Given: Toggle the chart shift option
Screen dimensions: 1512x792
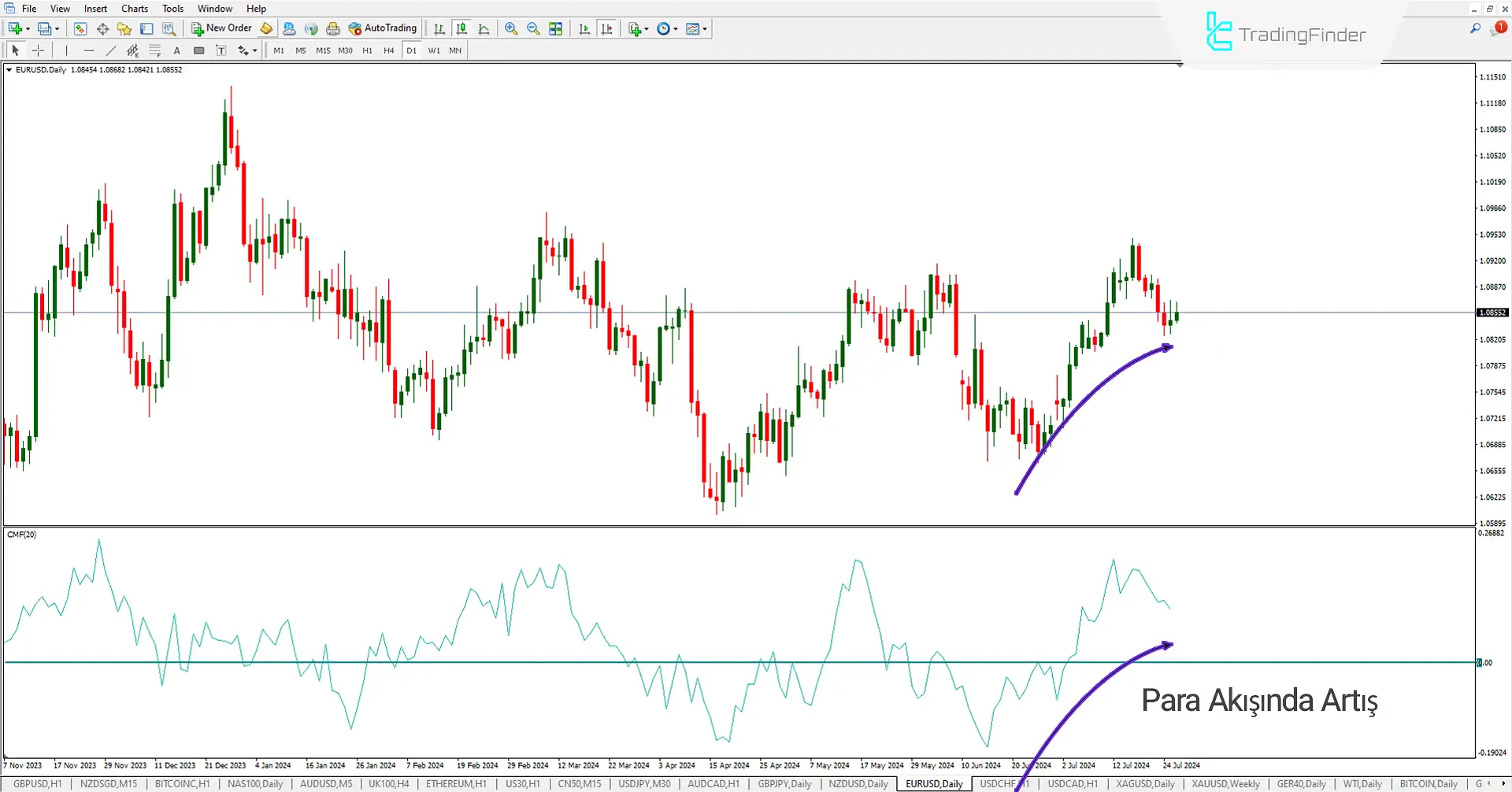Looking at the screenshot, I should pos(607,28).
